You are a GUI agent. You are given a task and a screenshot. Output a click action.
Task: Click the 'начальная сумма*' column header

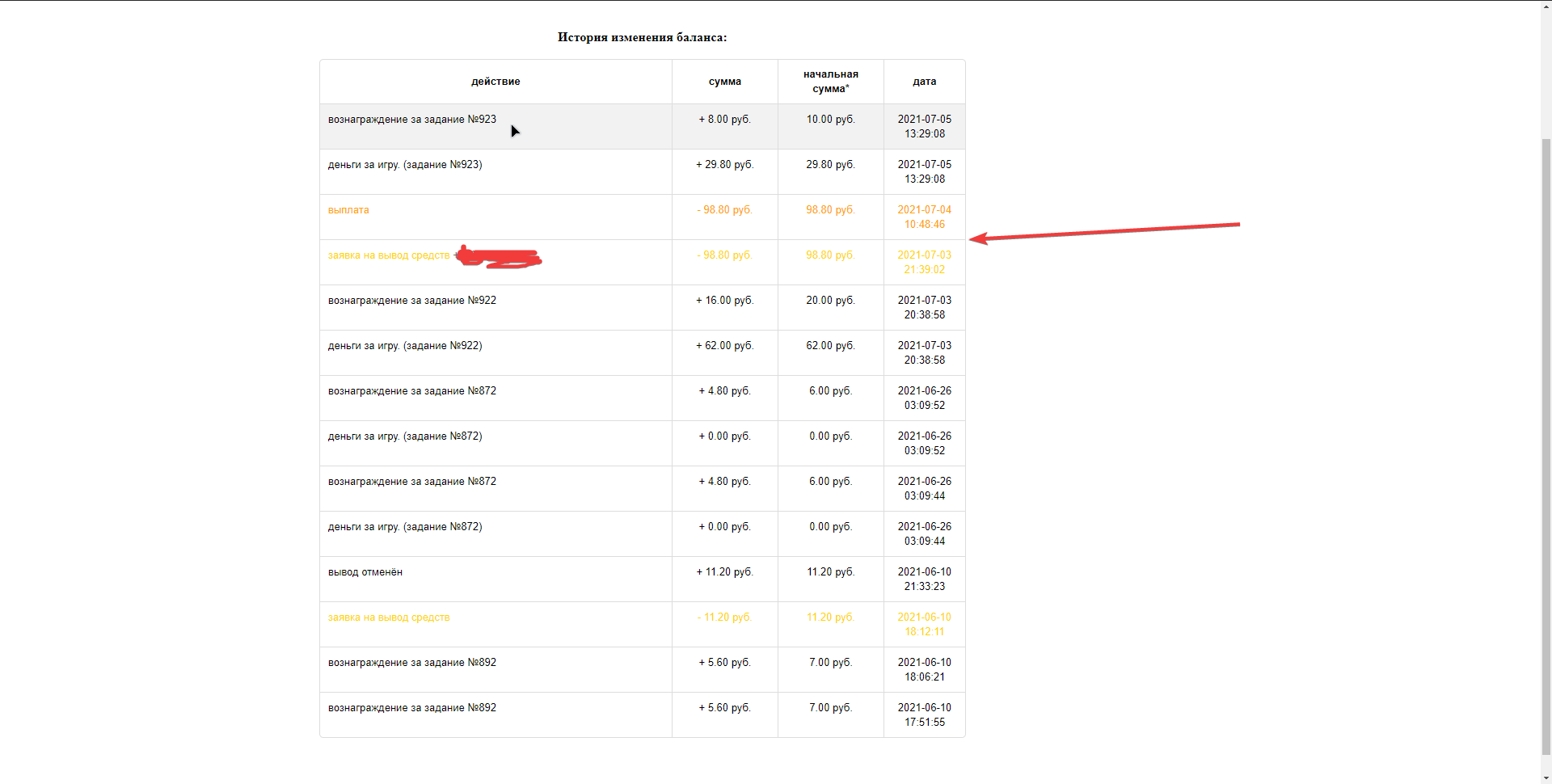(x=831, y=82)
